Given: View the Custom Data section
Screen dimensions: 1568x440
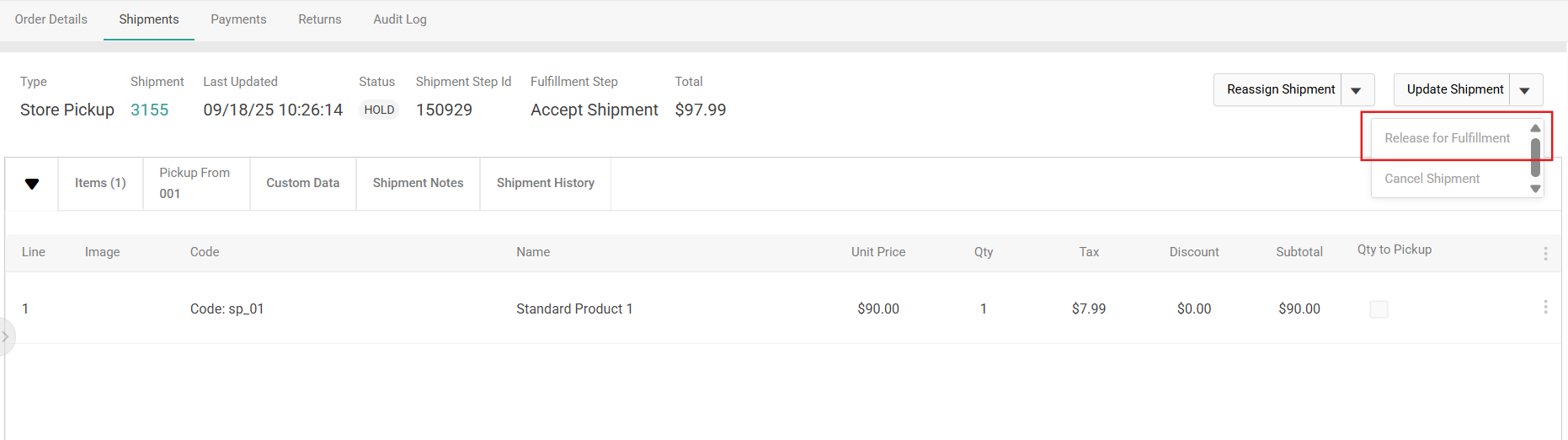Looking at the screenshot, I should click(x=302, y=183).
